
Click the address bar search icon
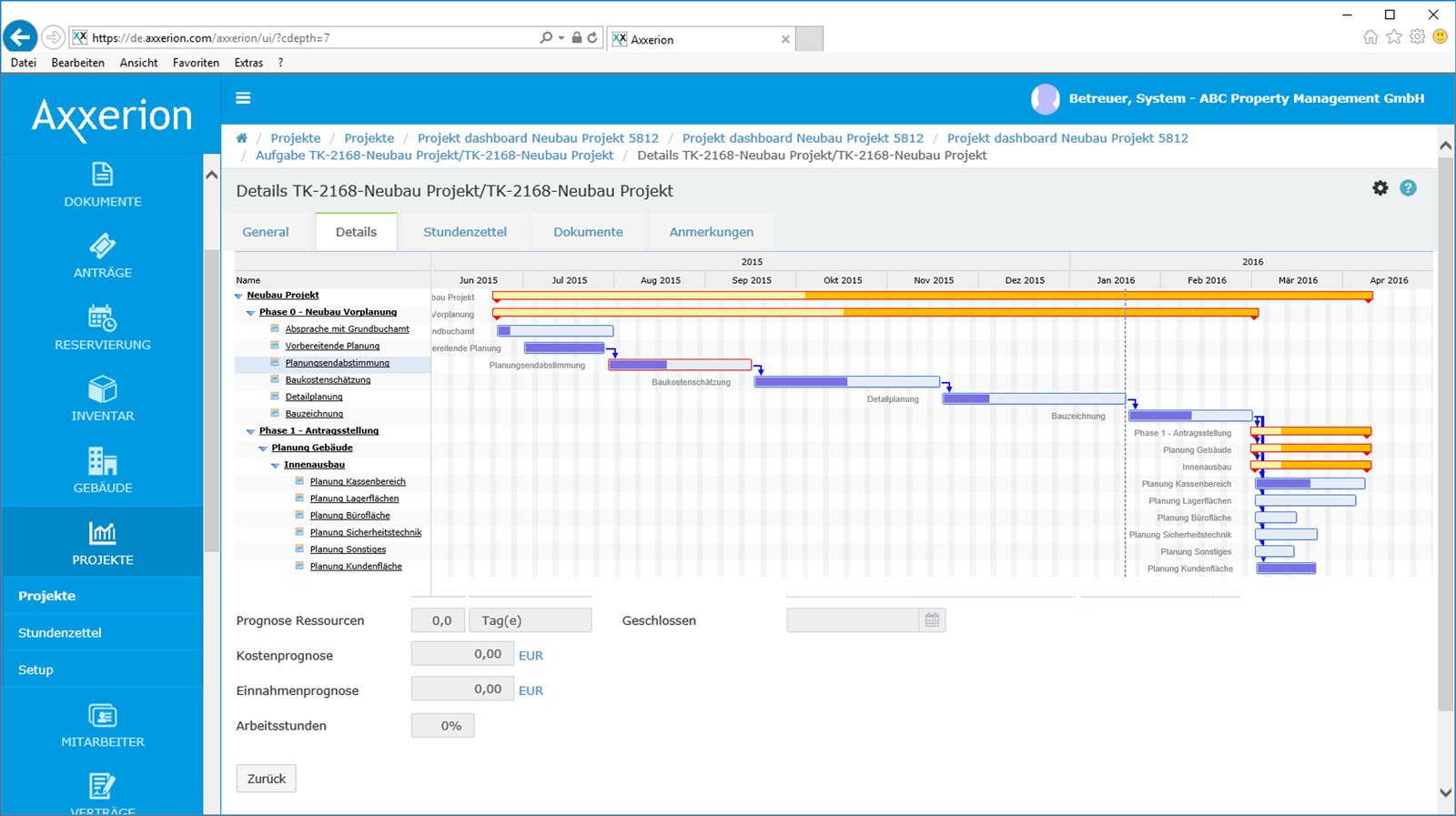[x=546, y=38]
